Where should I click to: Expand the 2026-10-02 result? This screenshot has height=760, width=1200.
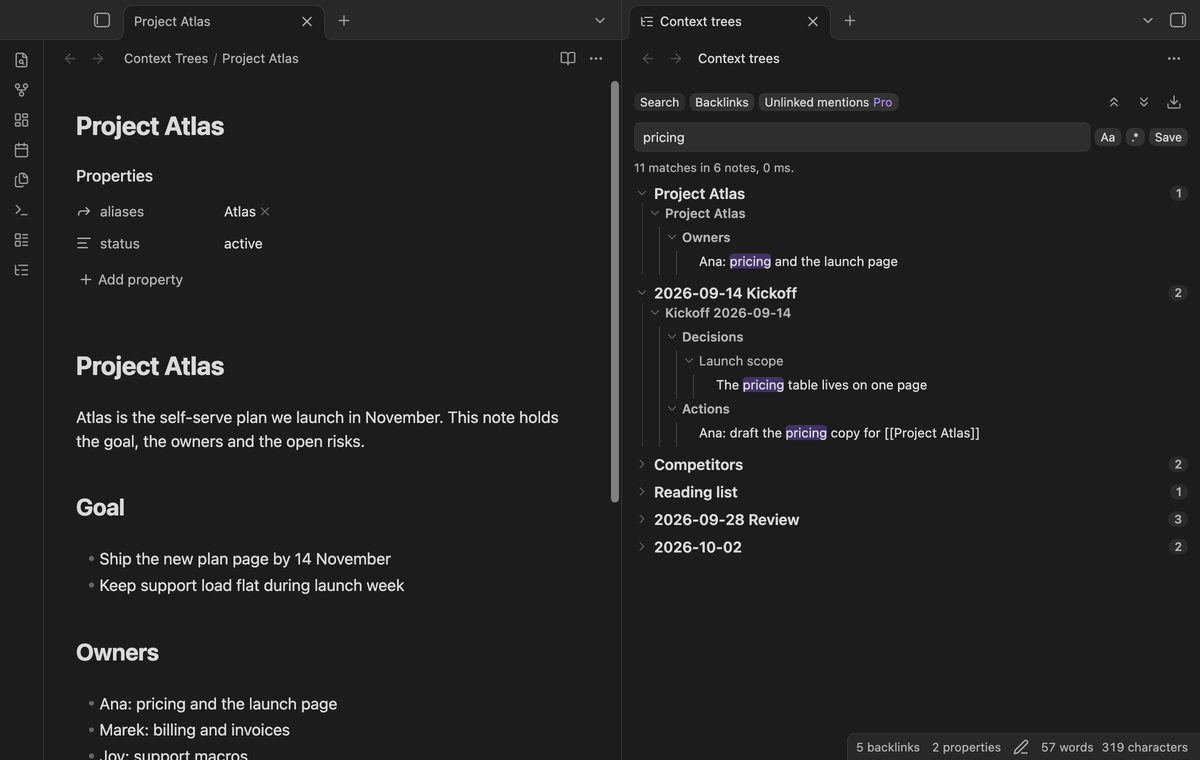click(642, 547)
